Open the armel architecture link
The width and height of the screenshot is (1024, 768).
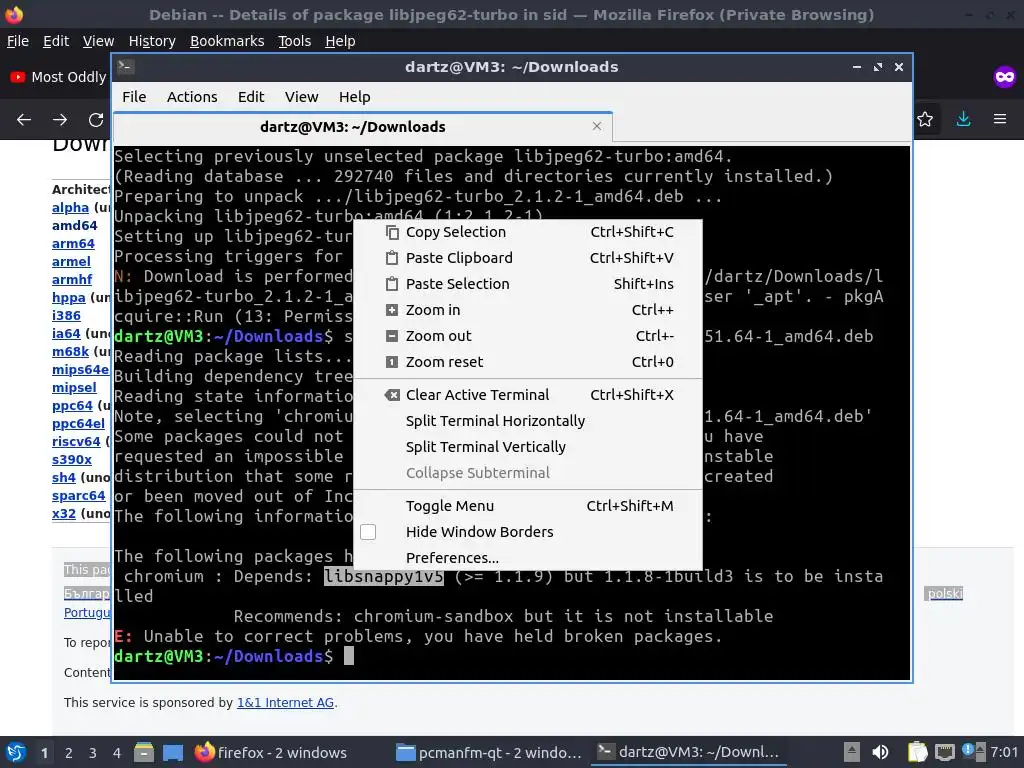pyautogui.click(x=71, y=262)
